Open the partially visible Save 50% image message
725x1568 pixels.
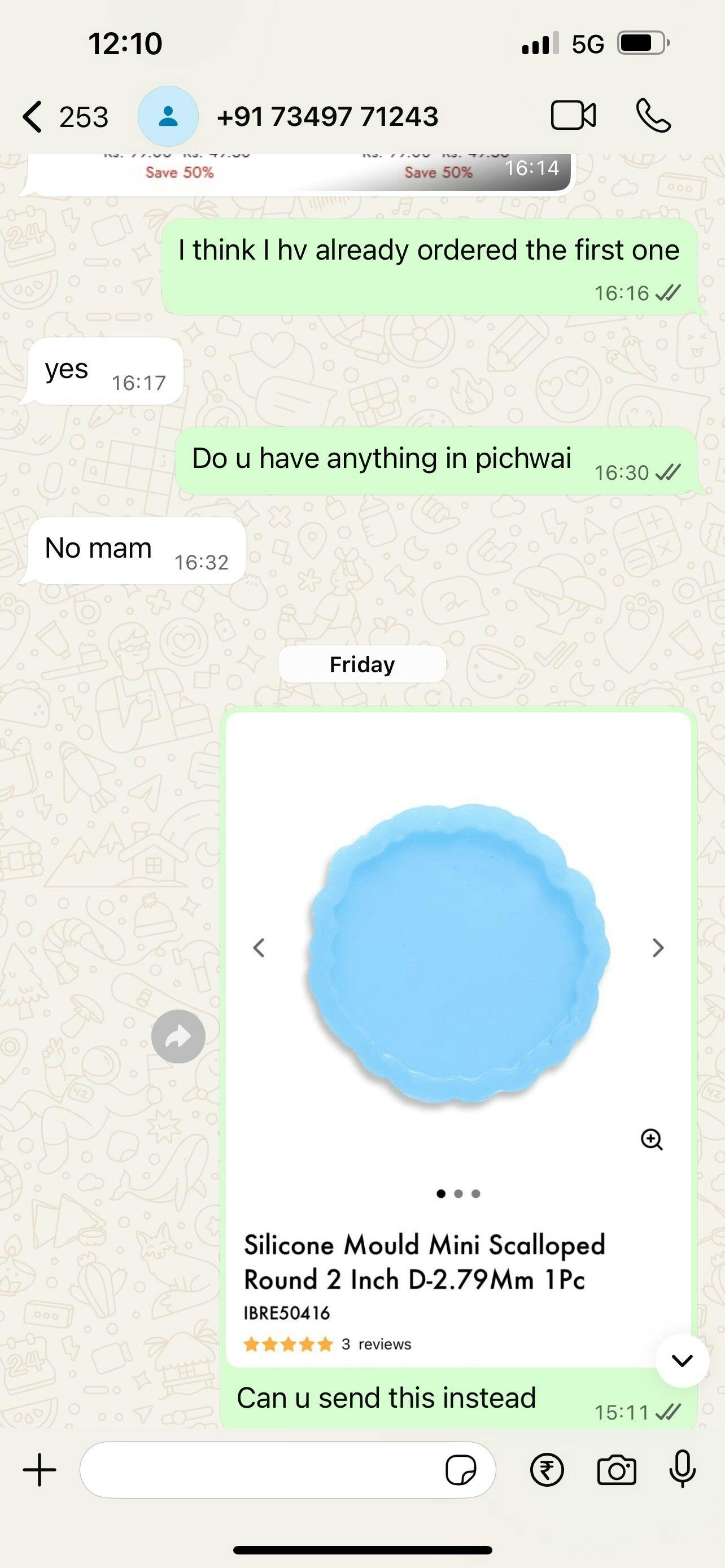(299, 174)
